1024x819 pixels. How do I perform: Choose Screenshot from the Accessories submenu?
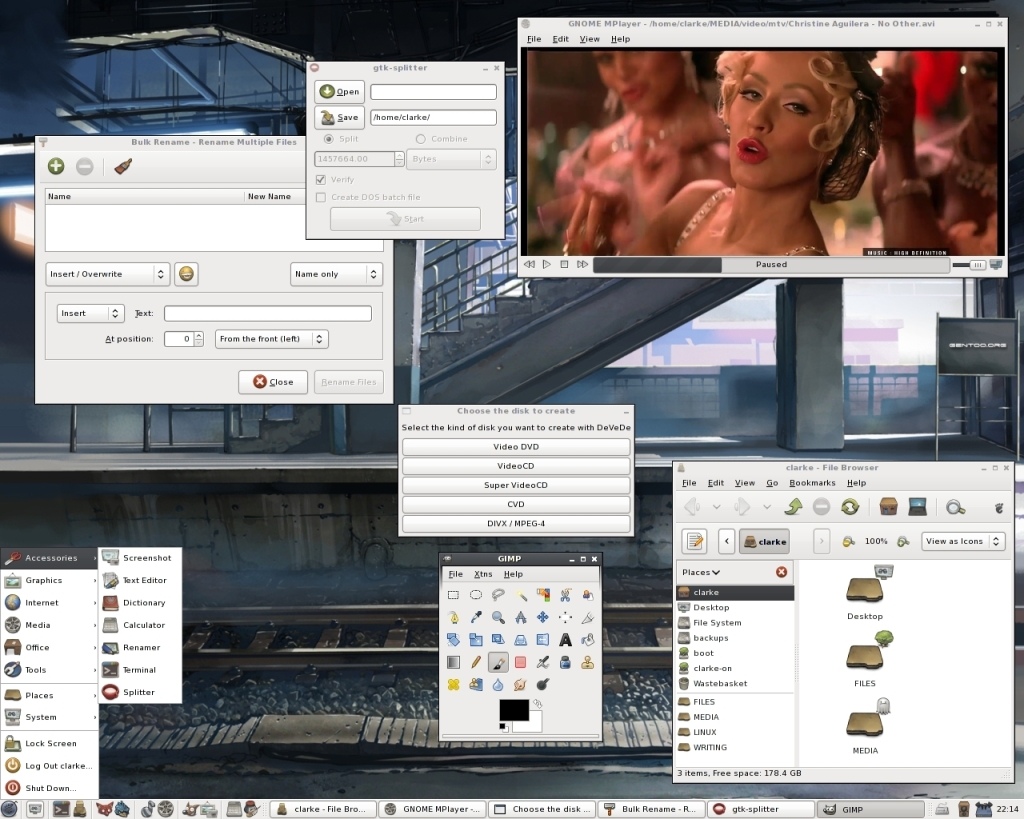click(140, 558)
